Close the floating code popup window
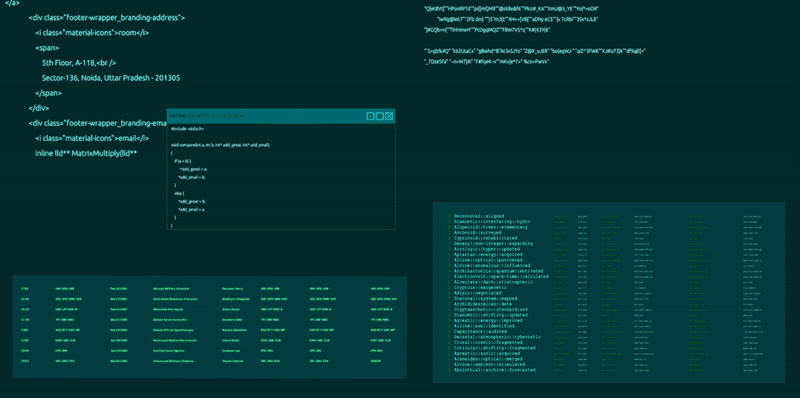 click(389, 116)
